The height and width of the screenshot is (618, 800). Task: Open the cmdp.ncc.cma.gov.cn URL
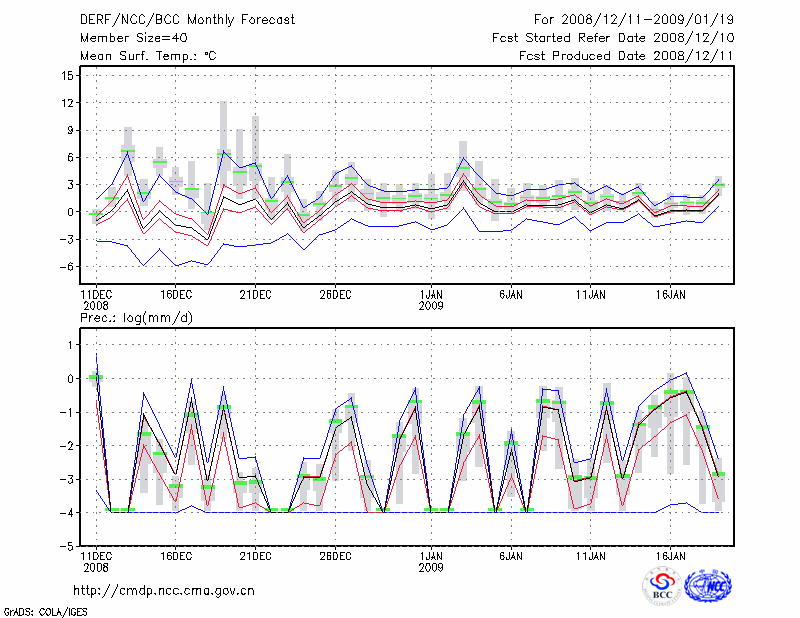coord(164,590)
